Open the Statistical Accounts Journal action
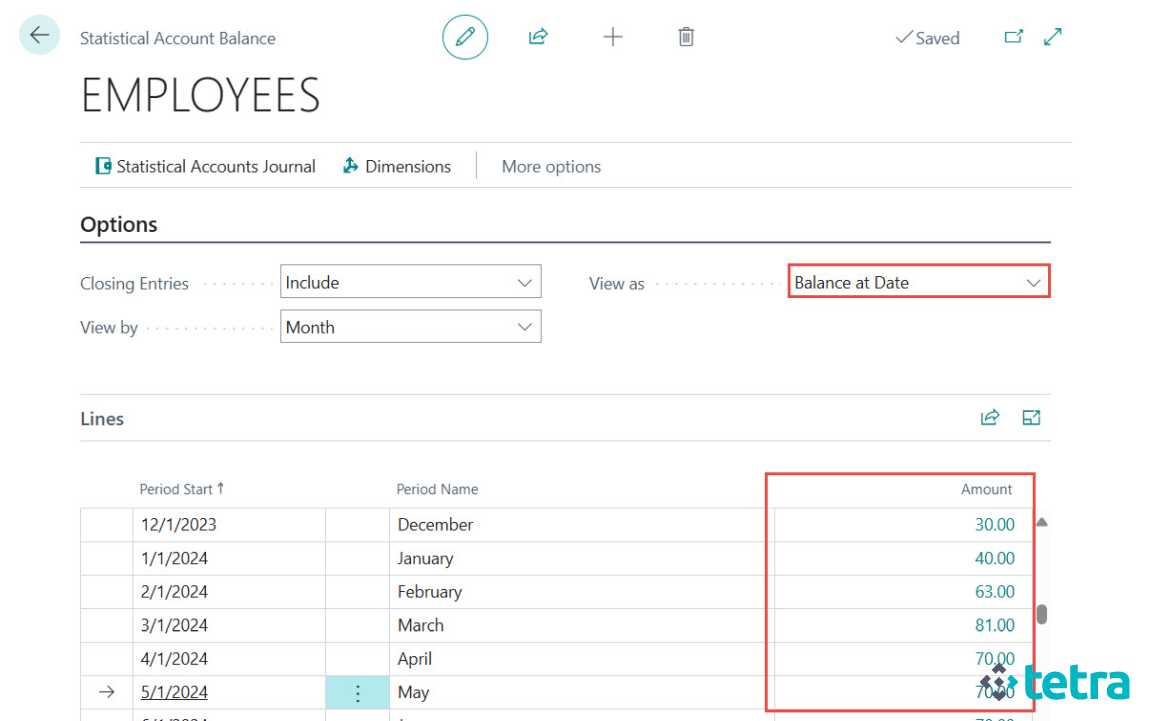Screen dimensions: 1150x721 pyautogui.click(x=204, y=166)
